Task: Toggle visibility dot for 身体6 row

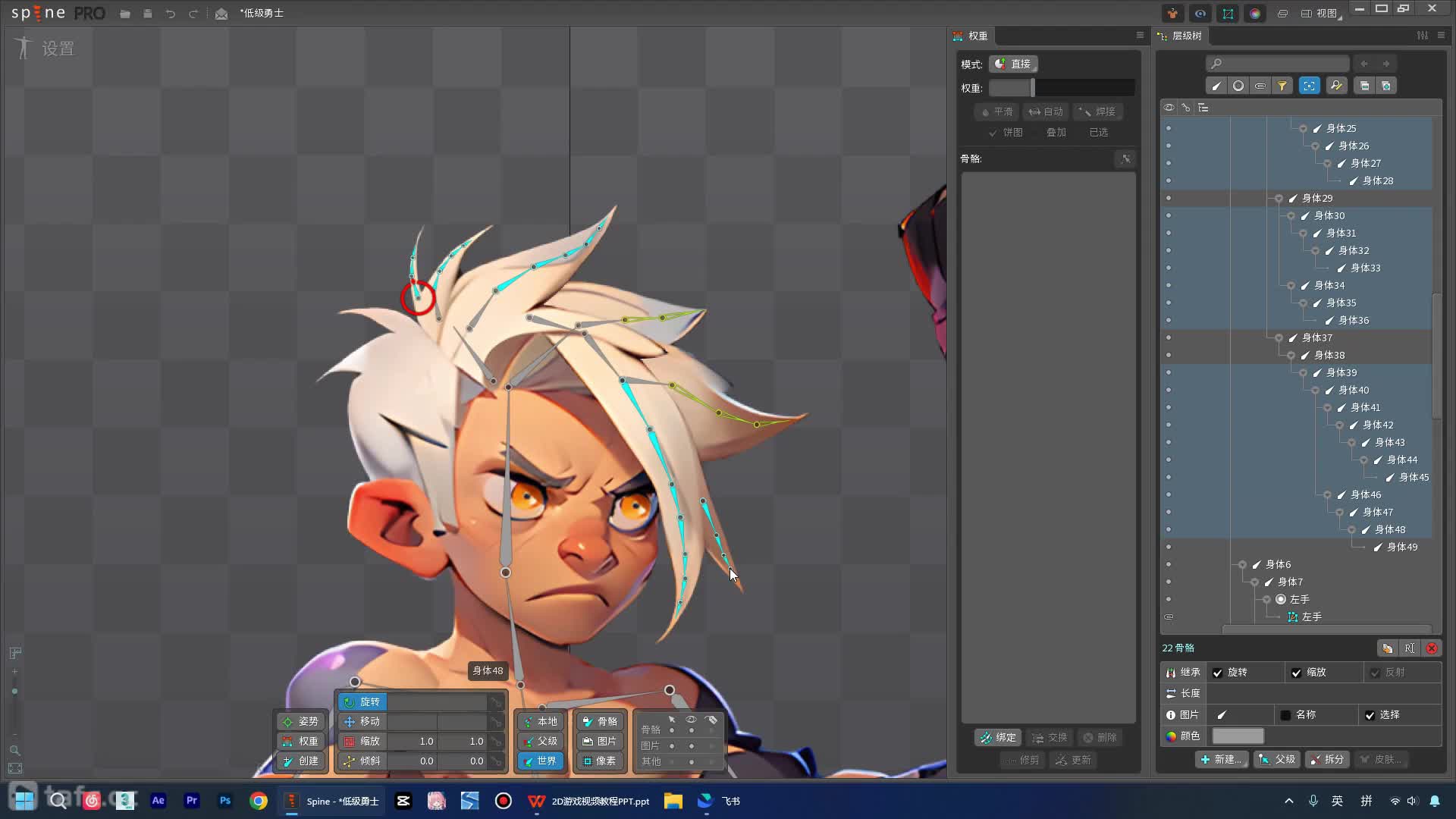Action: point(1169,564)
